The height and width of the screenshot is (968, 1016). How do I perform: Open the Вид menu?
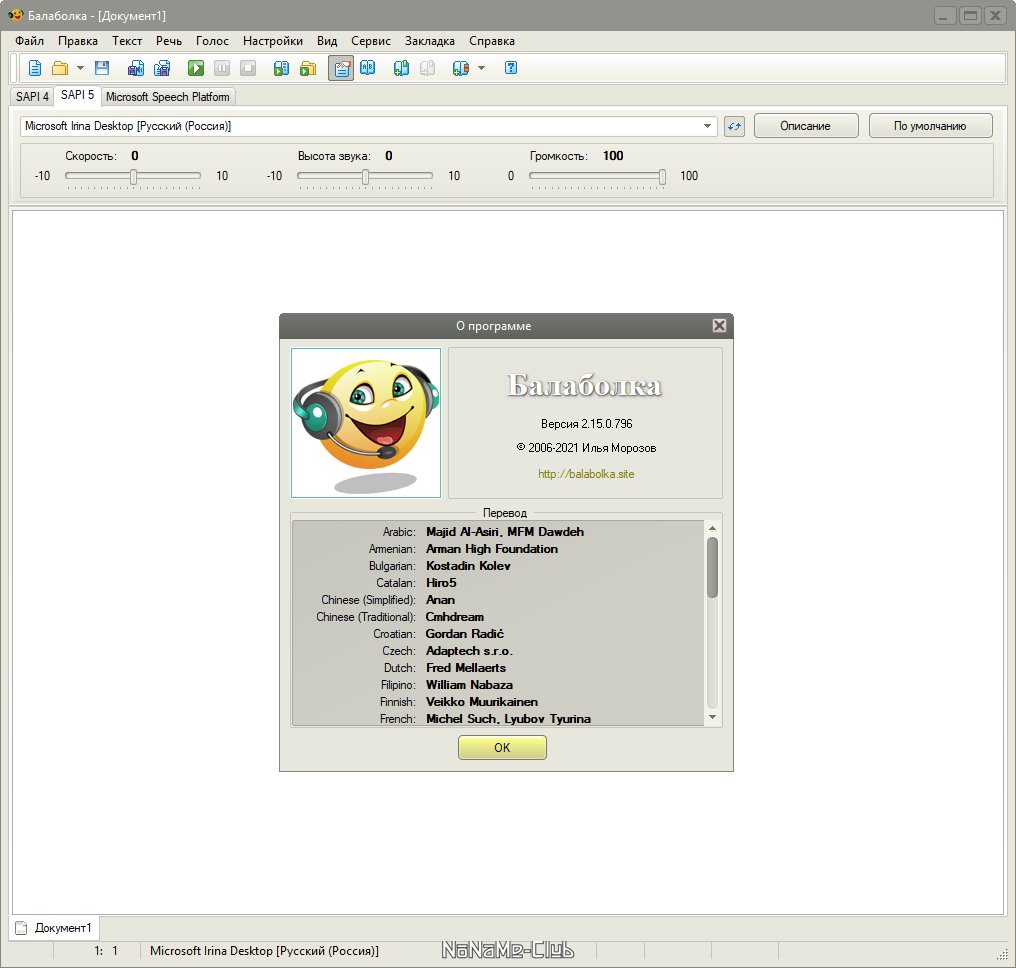pyautogui.click(x=327, y=41)
